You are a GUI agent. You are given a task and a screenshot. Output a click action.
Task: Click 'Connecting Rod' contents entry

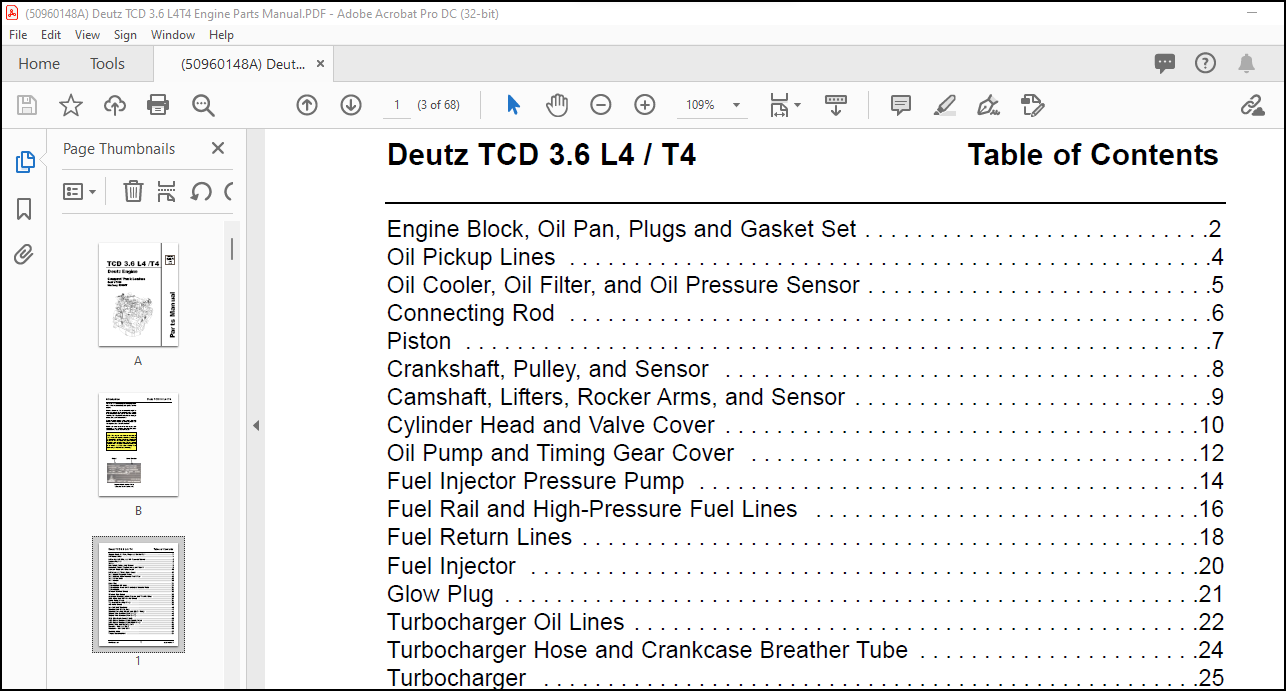point(470,313)
